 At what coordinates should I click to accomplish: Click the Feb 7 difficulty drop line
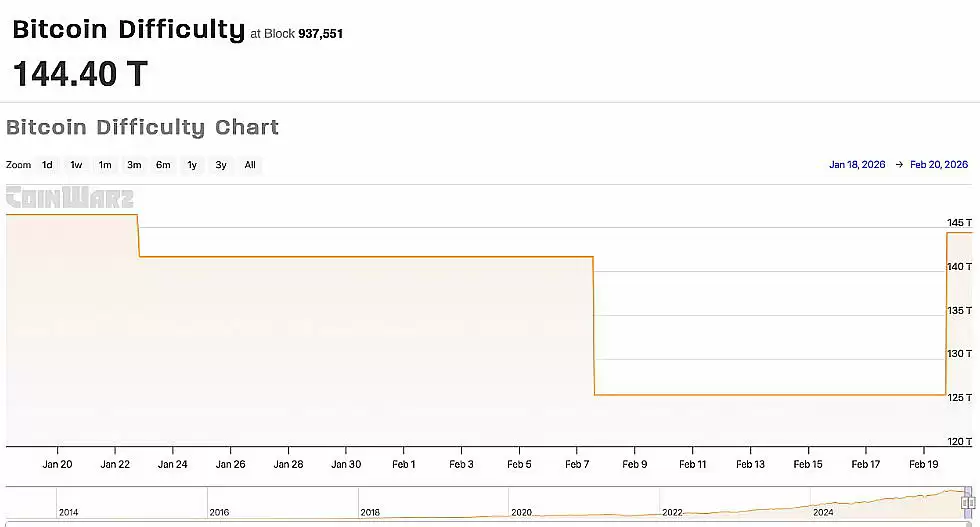[594, 325]
